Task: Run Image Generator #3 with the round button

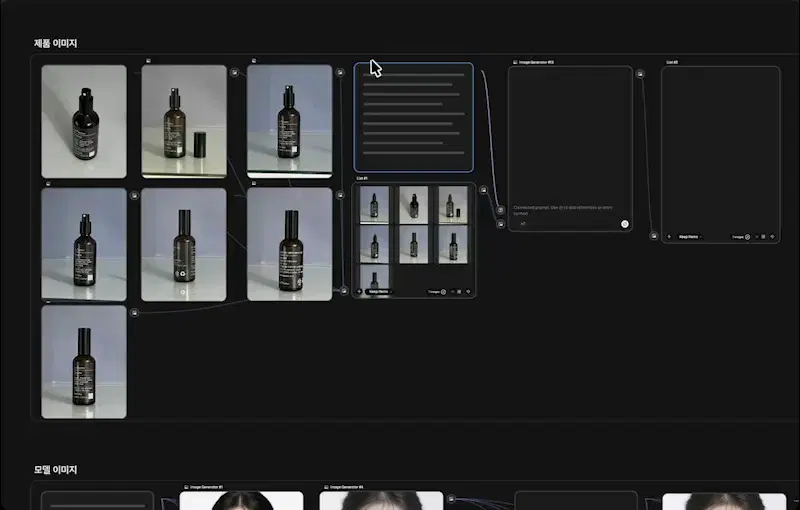Action: [624, 224]
